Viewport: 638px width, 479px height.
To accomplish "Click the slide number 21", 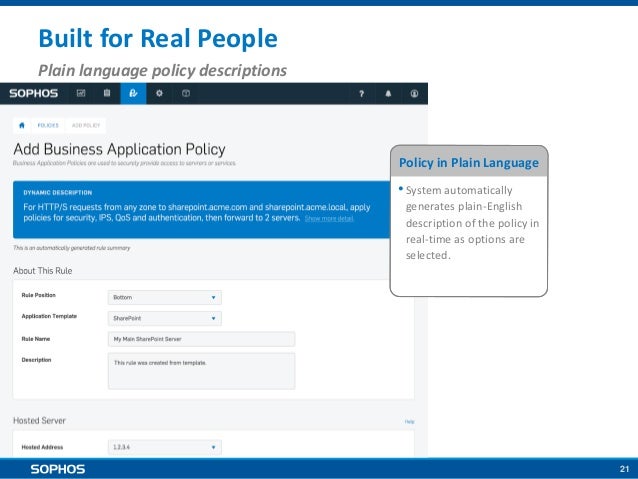I will point(624,469).
